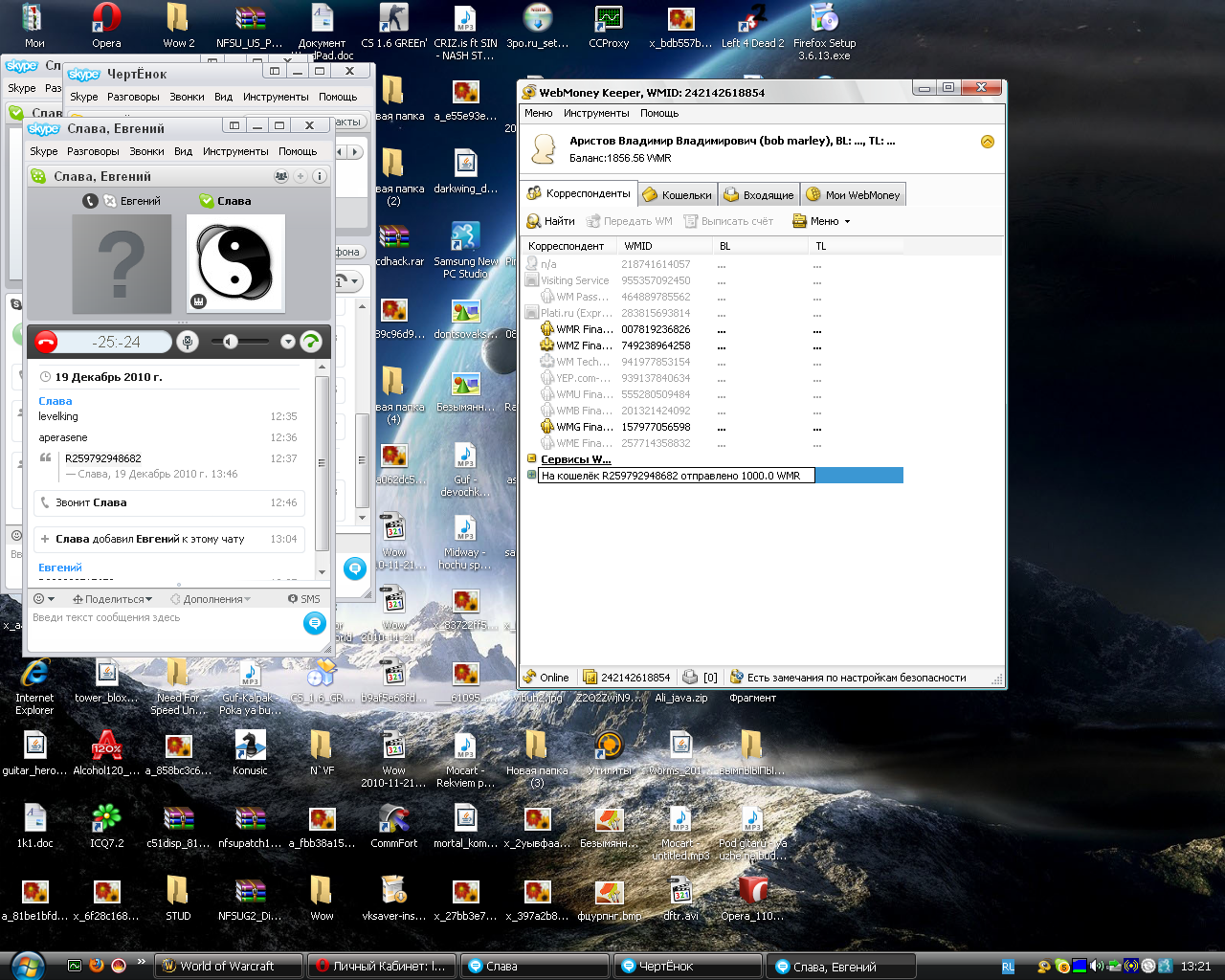Click the SMS button in the Skype chat
This screenshot has height=980, width=1225.
(304, 599)
